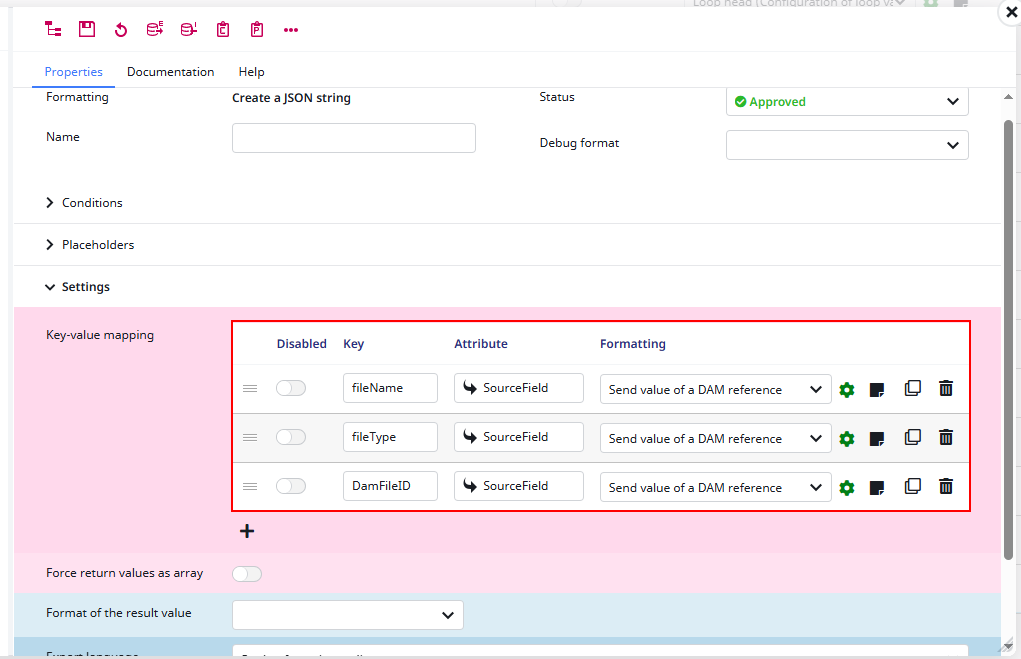
Task: Enable the Disabled toggle for fileName
Action: coord(291,387)
